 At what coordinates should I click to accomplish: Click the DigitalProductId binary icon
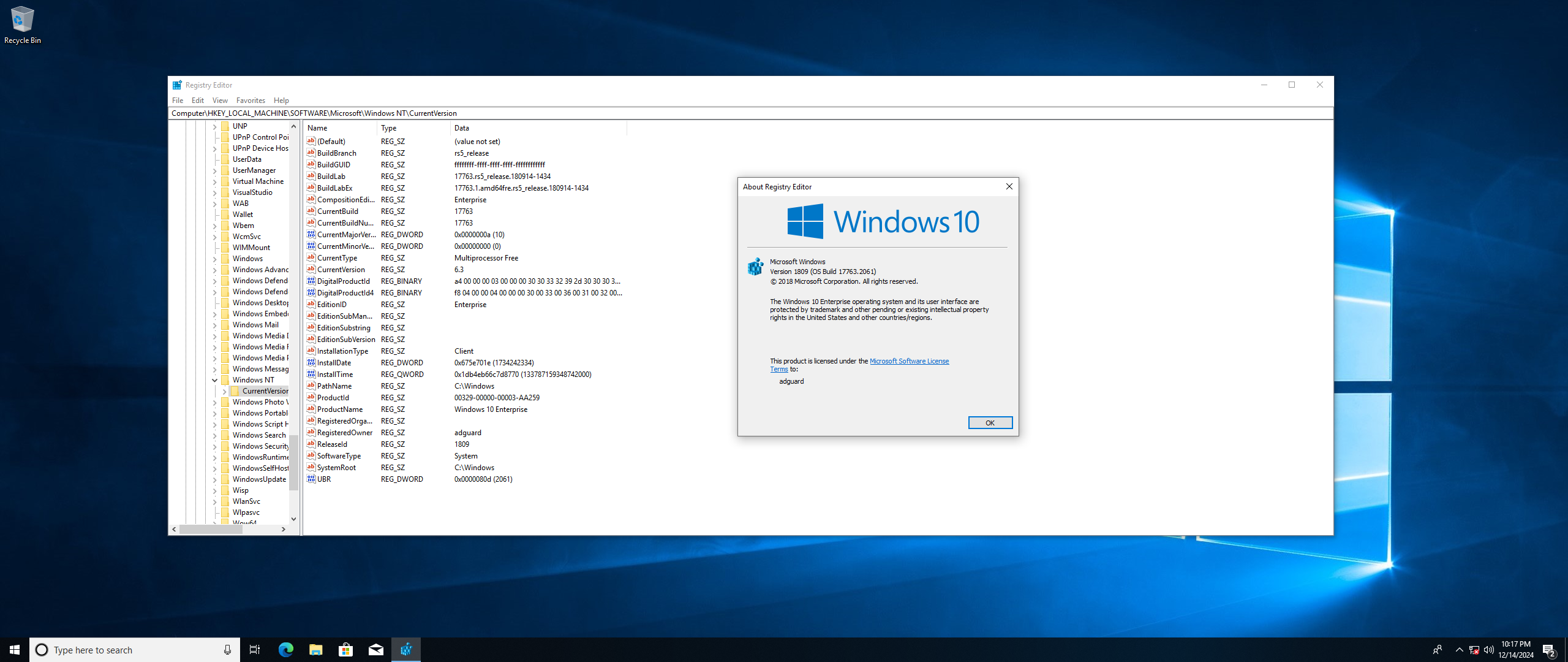(x=311, y=281)
